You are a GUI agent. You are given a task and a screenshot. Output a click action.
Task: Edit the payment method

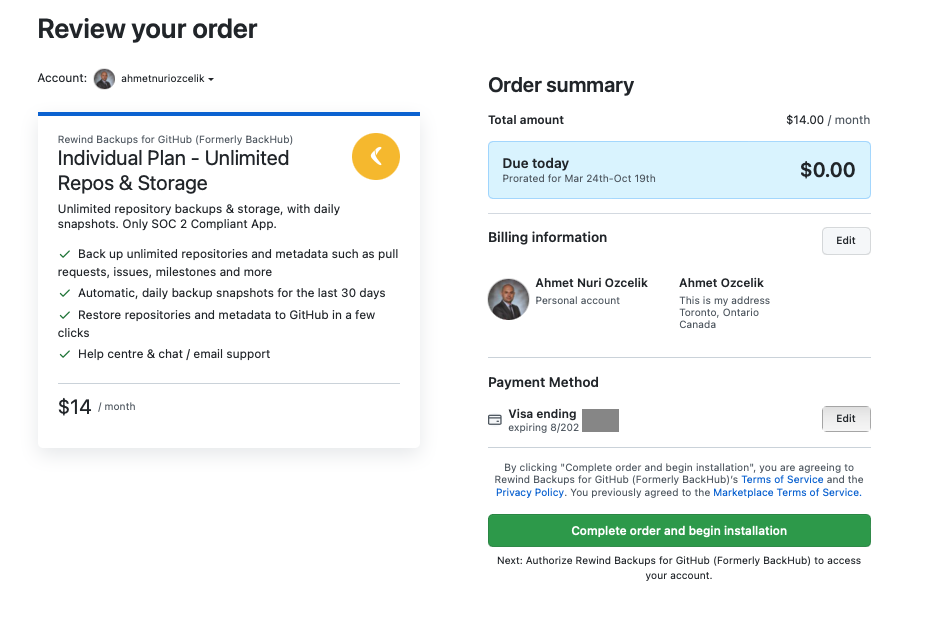tap(846, 418)
